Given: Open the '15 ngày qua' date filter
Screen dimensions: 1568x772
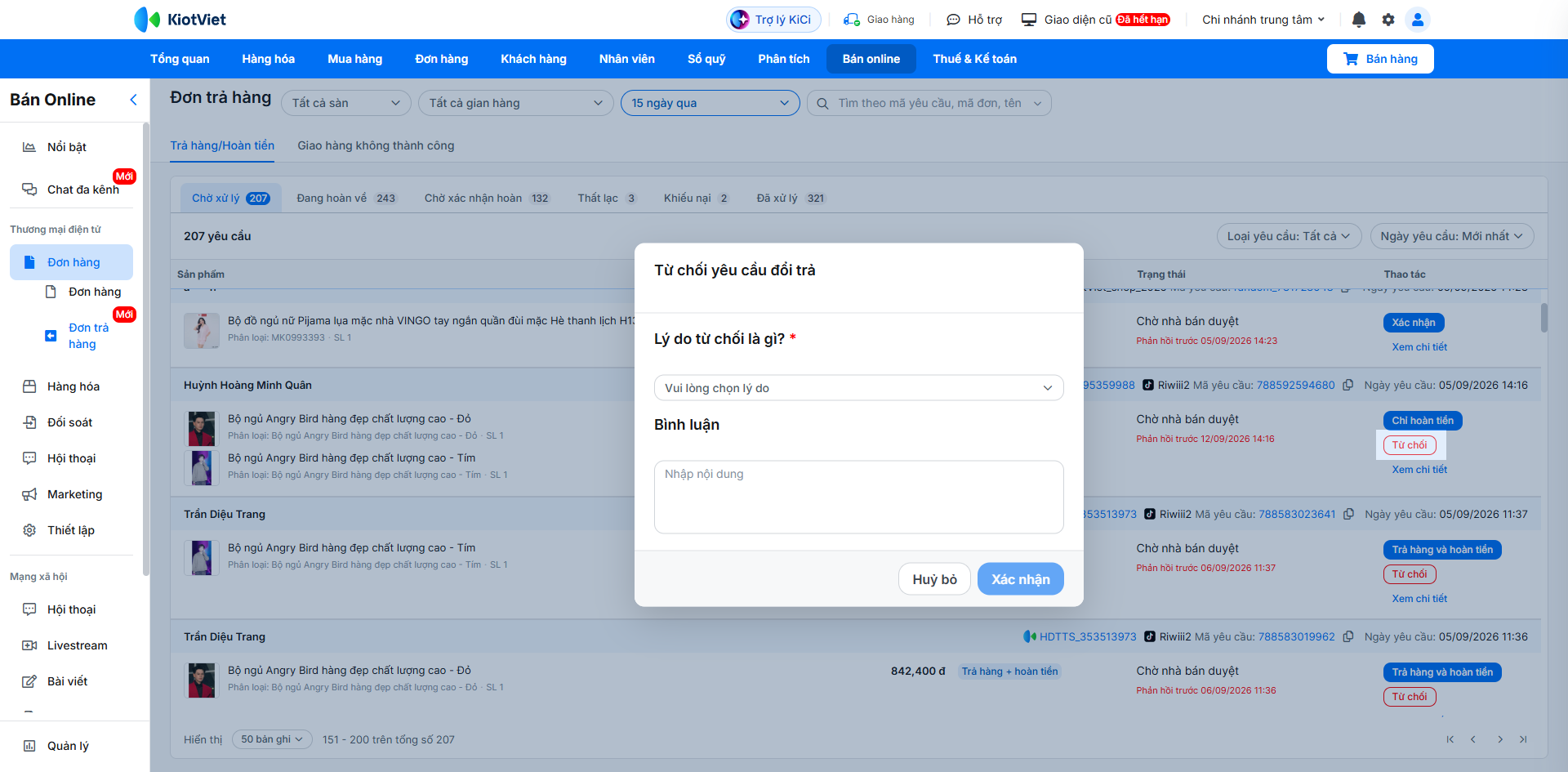Looking at the screenshot, I should 710,103.
